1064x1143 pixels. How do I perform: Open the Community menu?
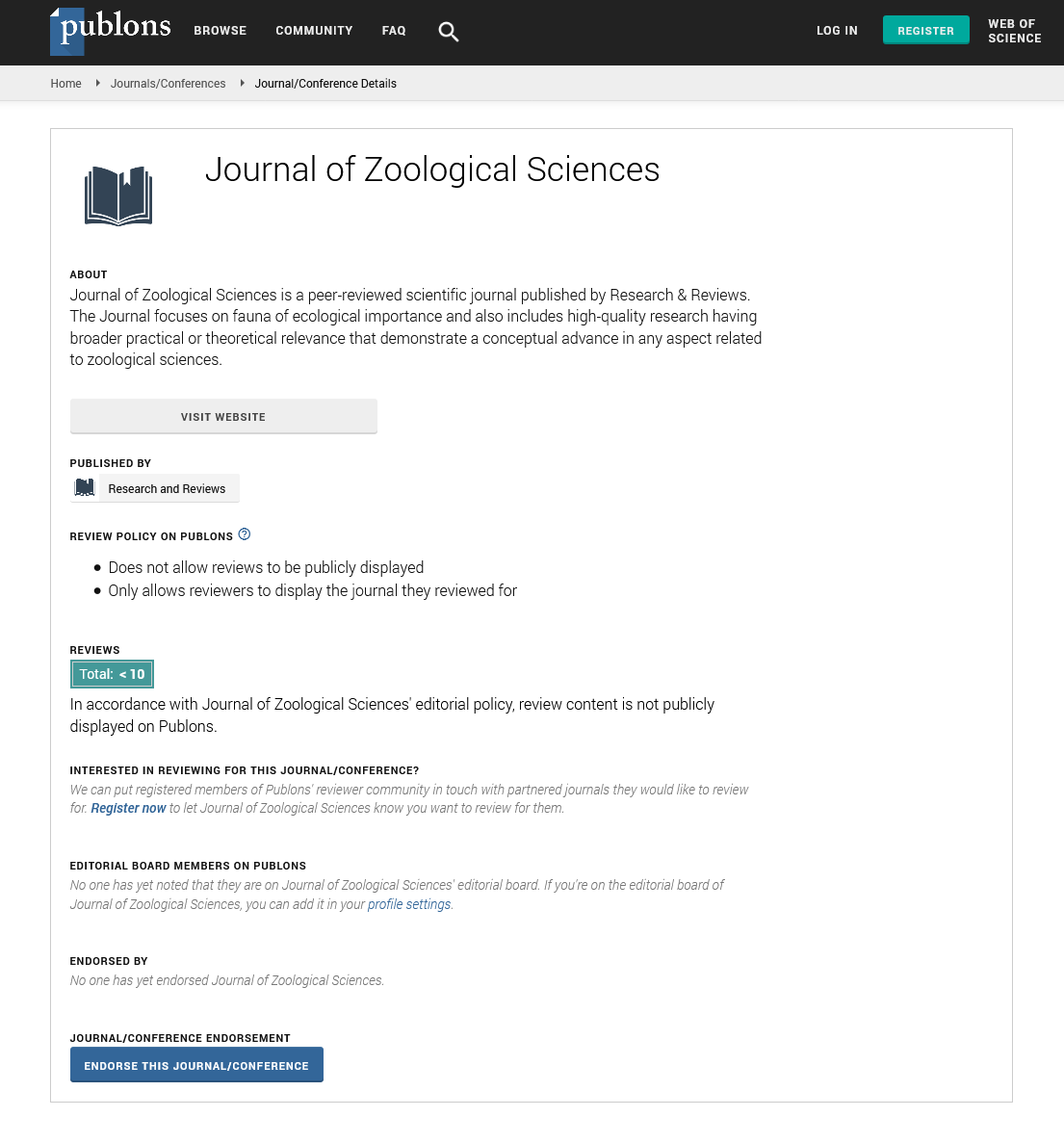(x=314, y=31)
